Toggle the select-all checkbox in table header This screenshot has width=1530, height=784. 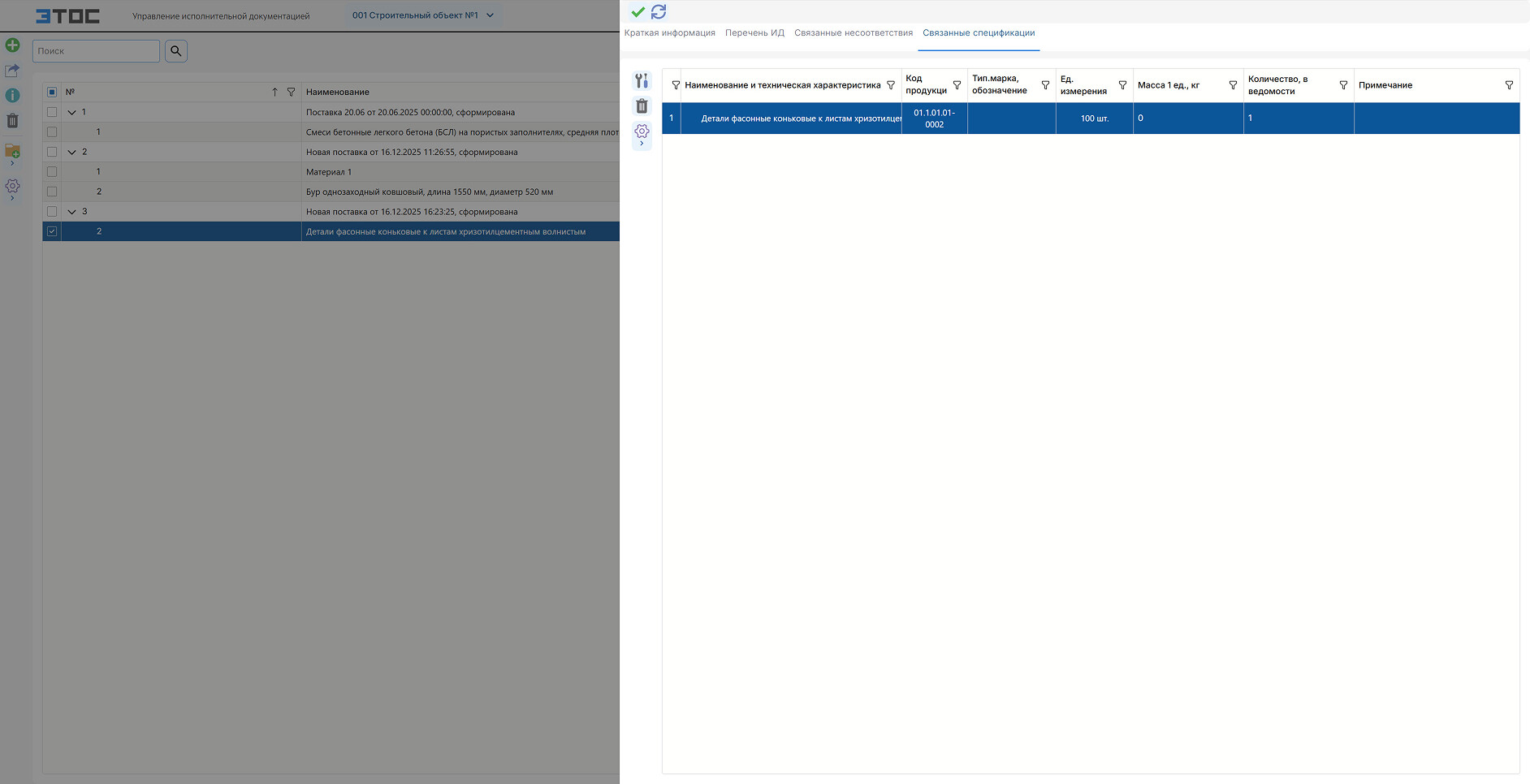52,93
